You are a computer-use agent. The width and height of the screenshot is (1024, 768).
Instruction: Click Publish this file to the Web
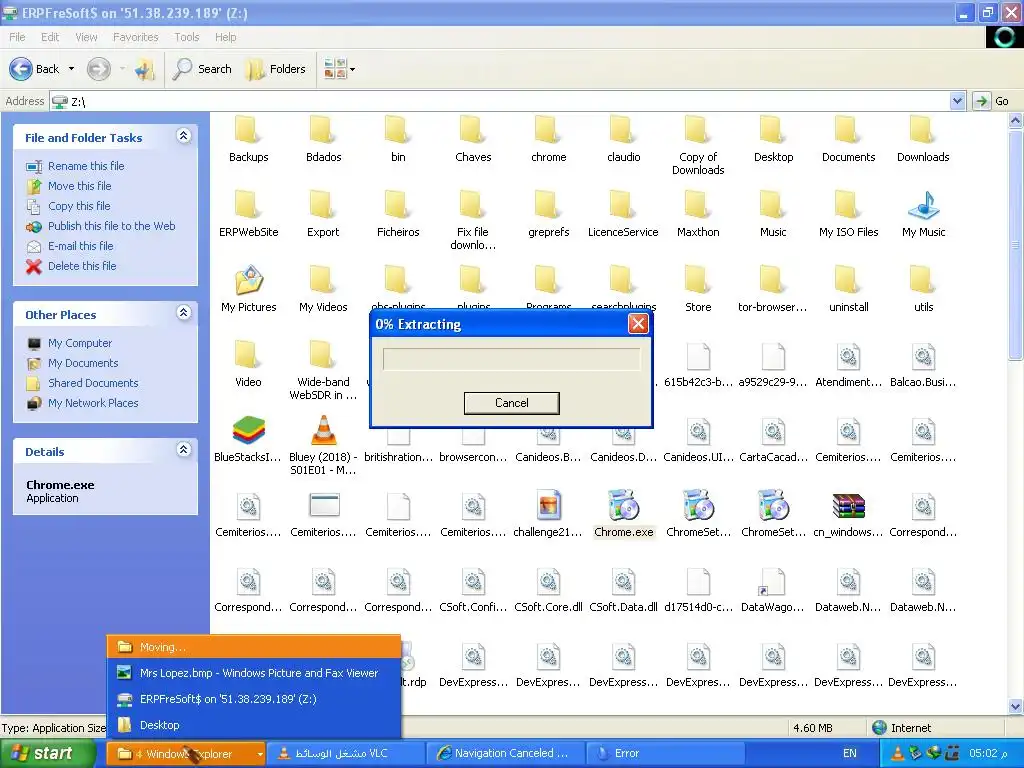pyautogui.click(x=112, y=226)
